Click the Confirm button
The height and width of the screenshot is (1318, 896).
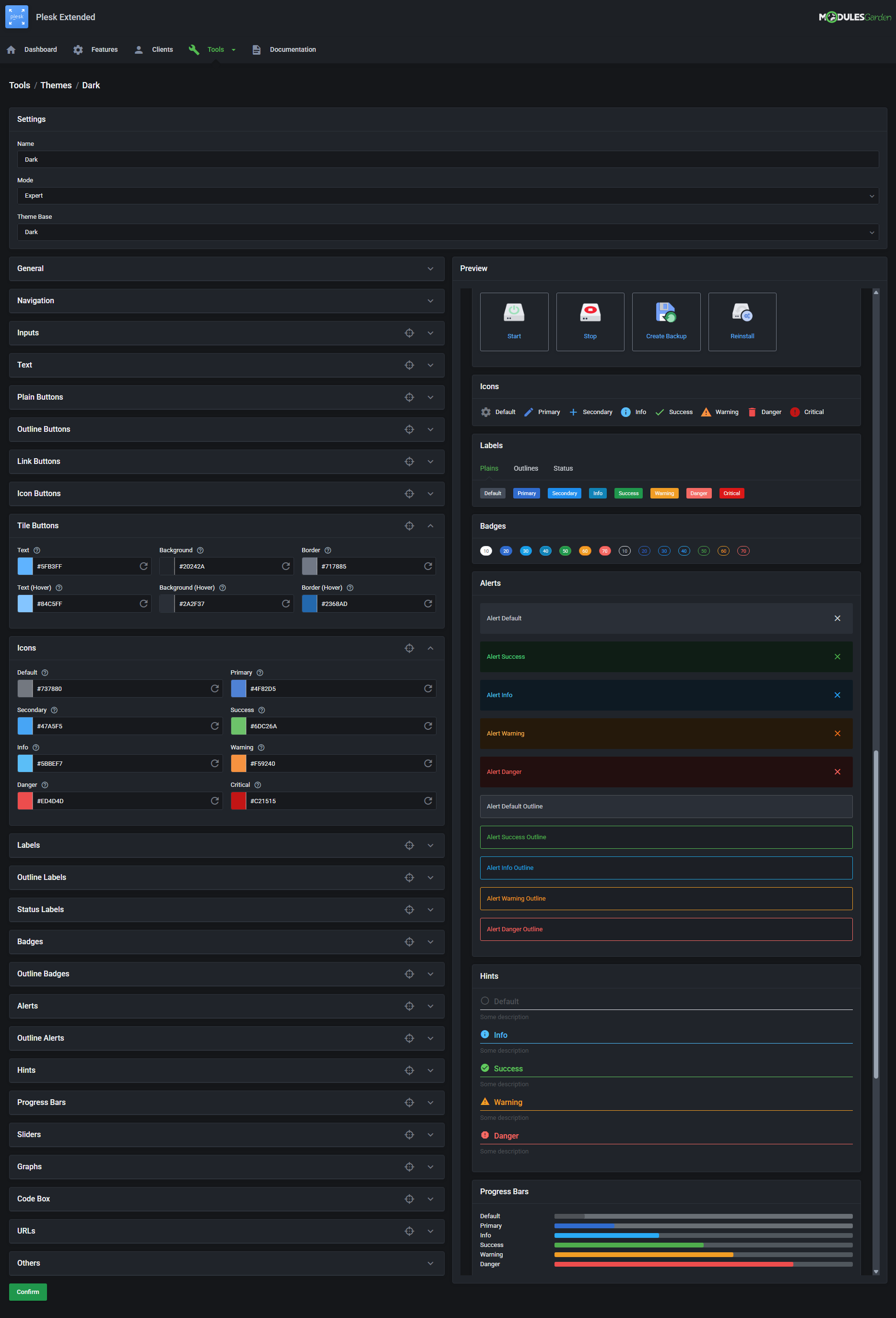click(x=28, y=1292)
